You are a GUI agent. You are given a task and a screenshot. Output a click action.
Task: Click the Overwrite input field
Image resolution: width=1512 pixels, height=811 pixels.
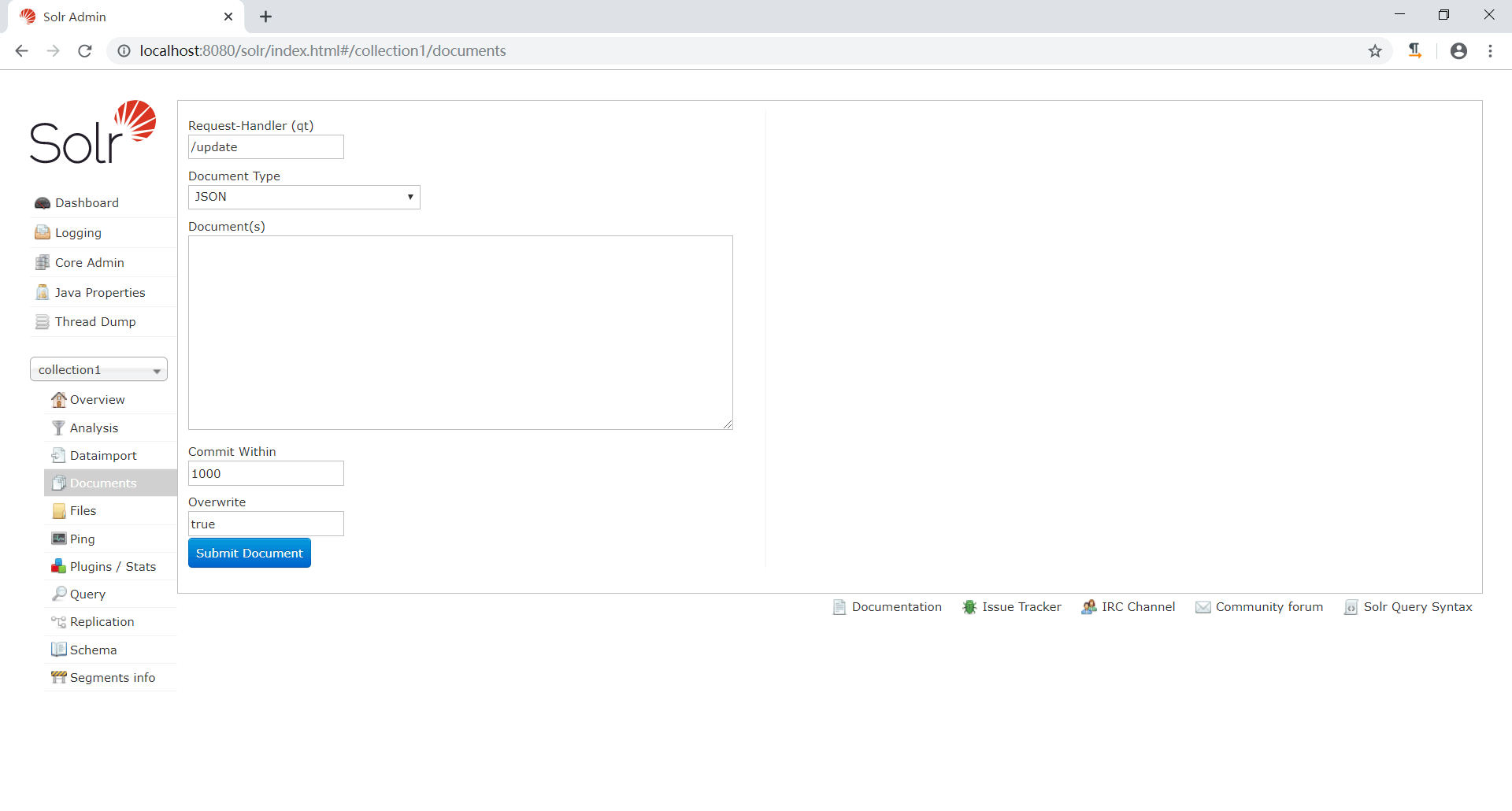coord(265,524)
